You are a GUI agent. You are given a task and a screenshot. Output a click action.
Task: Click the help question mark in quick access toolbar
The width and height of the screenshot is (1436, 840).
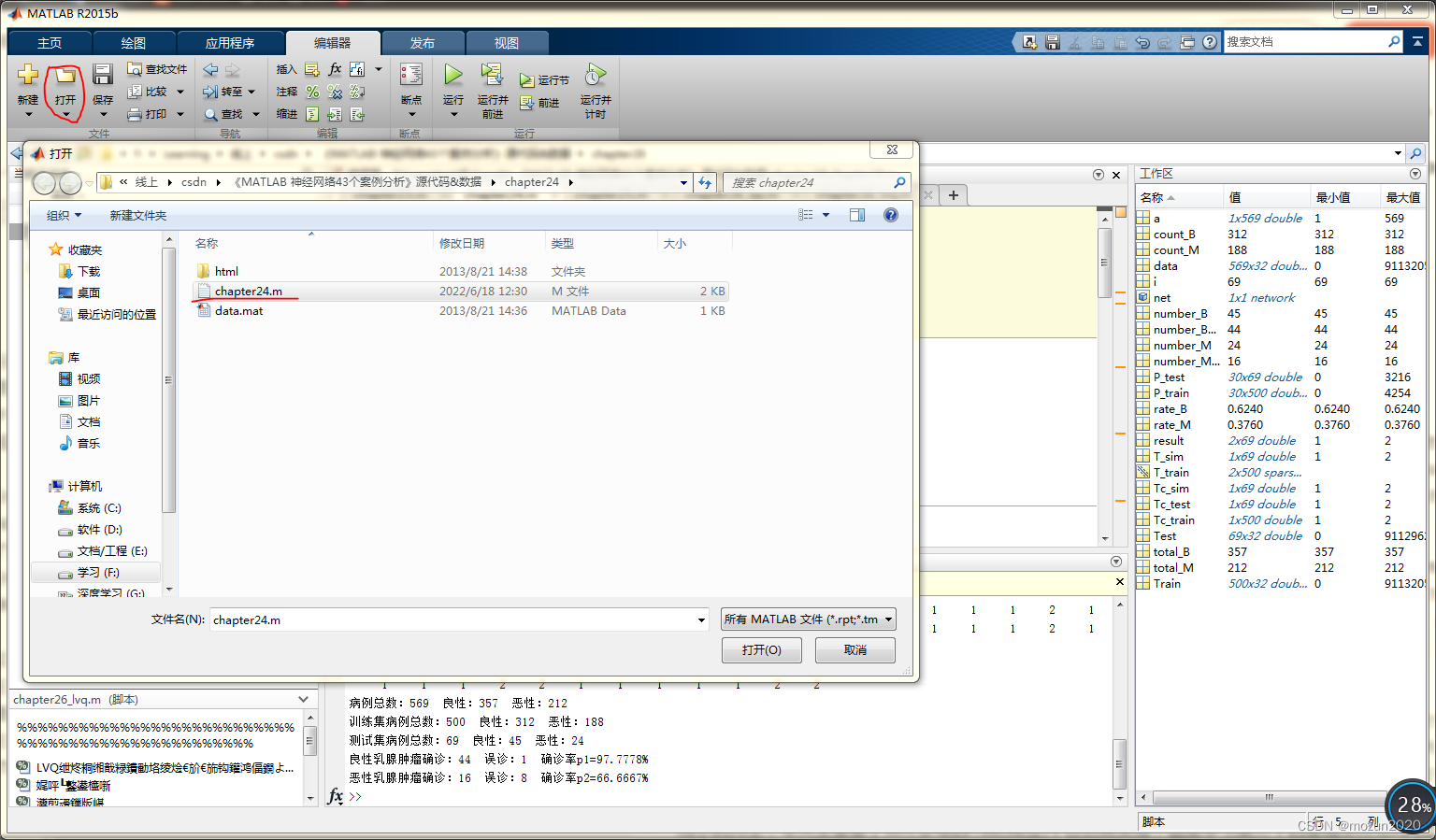pos(1210,42)
